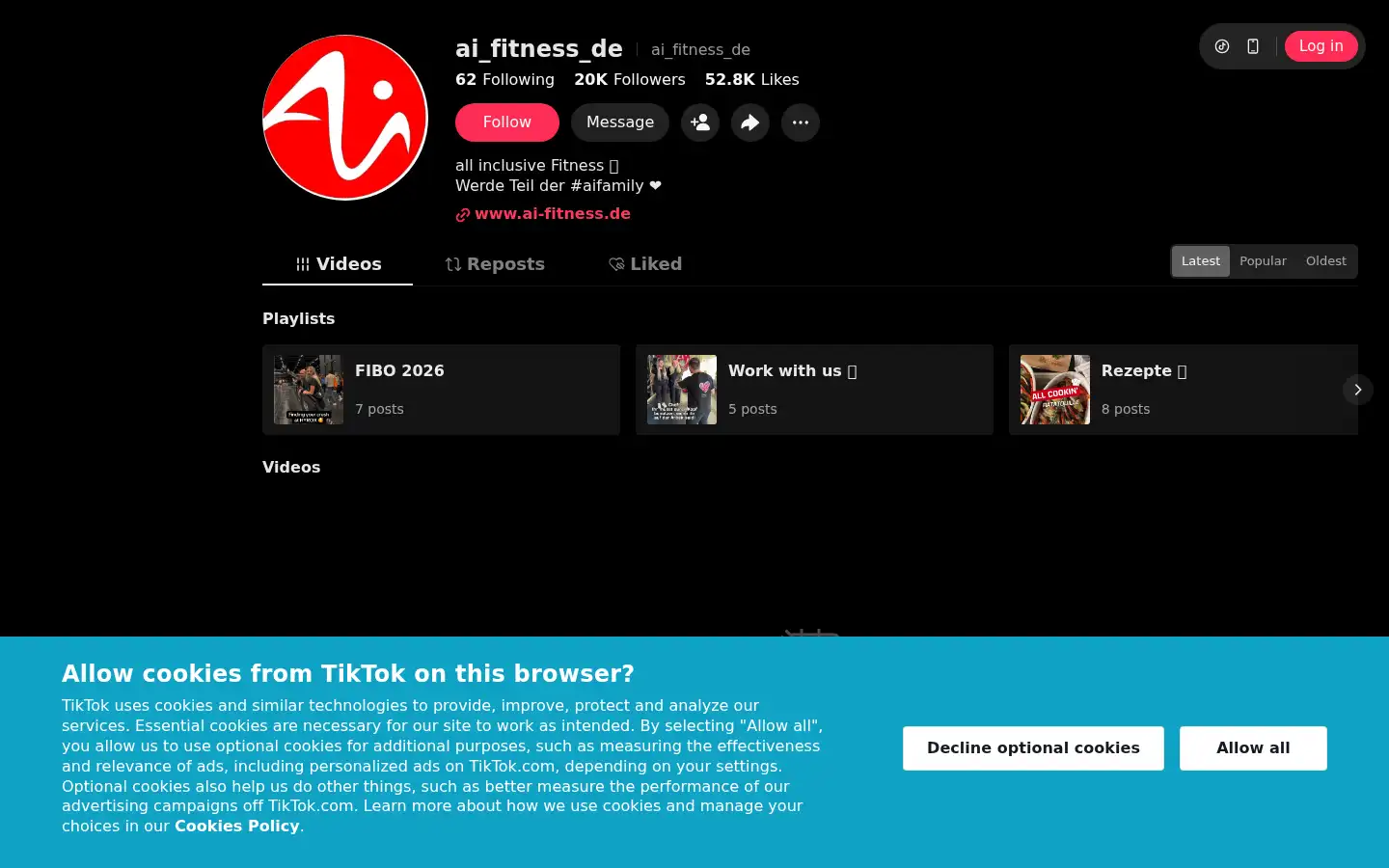Click the Rezepte playlist thumbnail
Viewport: 1389px width, 868px height.
1055,390
